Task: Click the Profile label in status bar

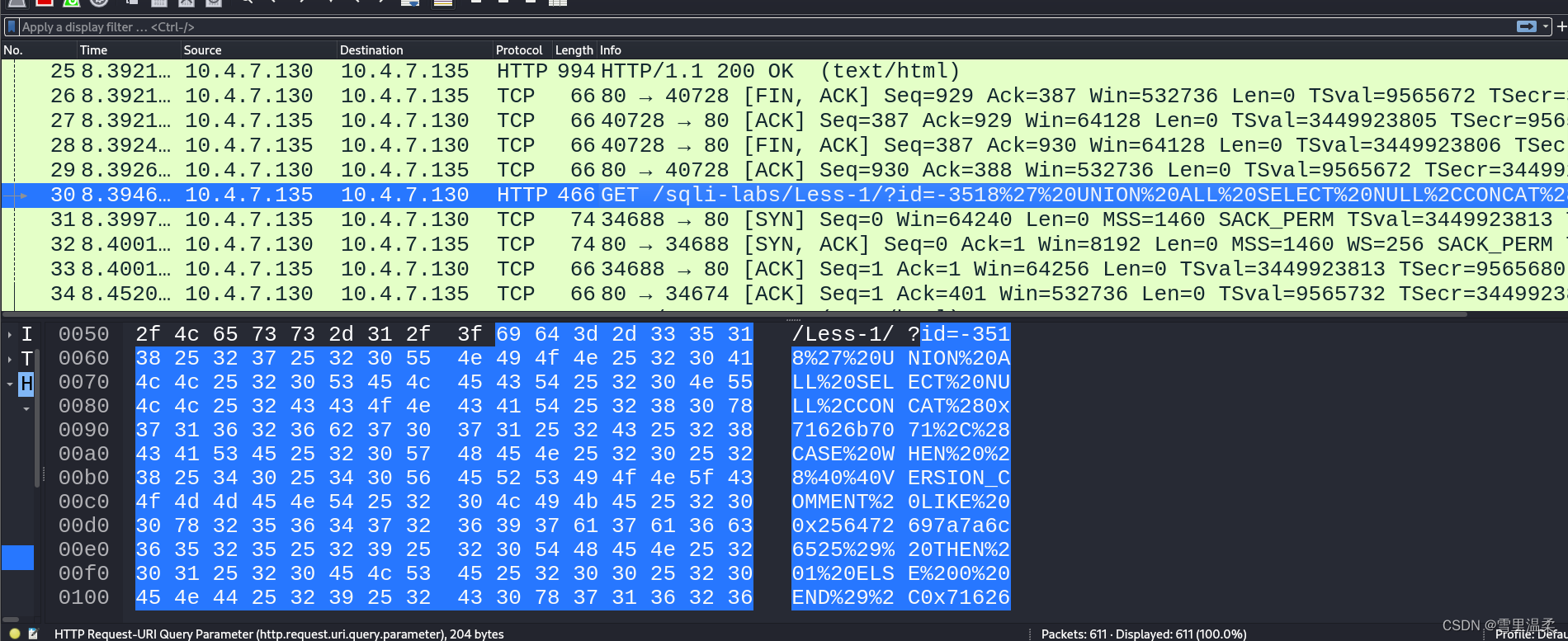Action: point(1531,634)
